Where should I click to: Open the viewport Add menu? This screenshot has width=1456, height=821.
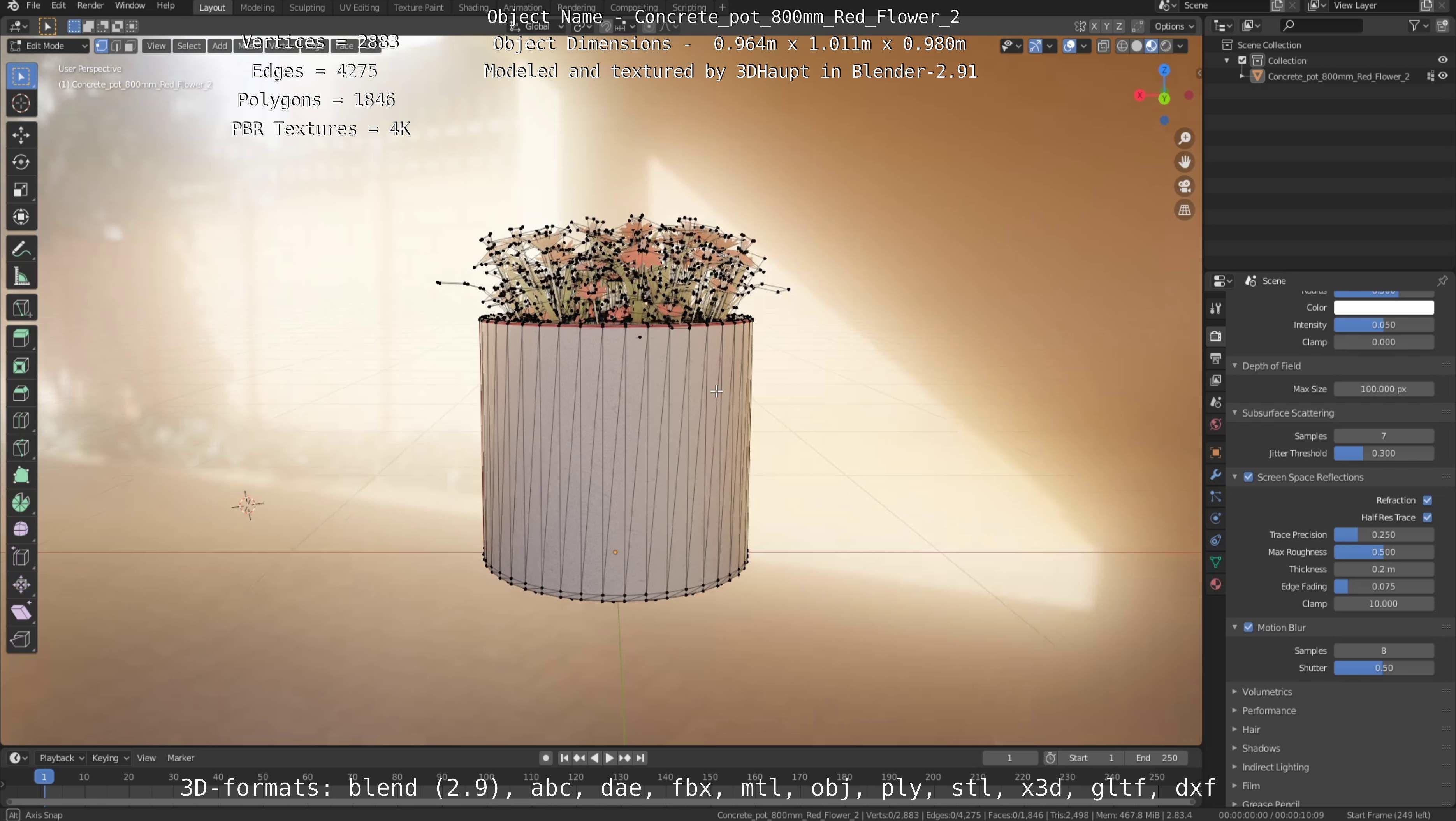[219, 46]
